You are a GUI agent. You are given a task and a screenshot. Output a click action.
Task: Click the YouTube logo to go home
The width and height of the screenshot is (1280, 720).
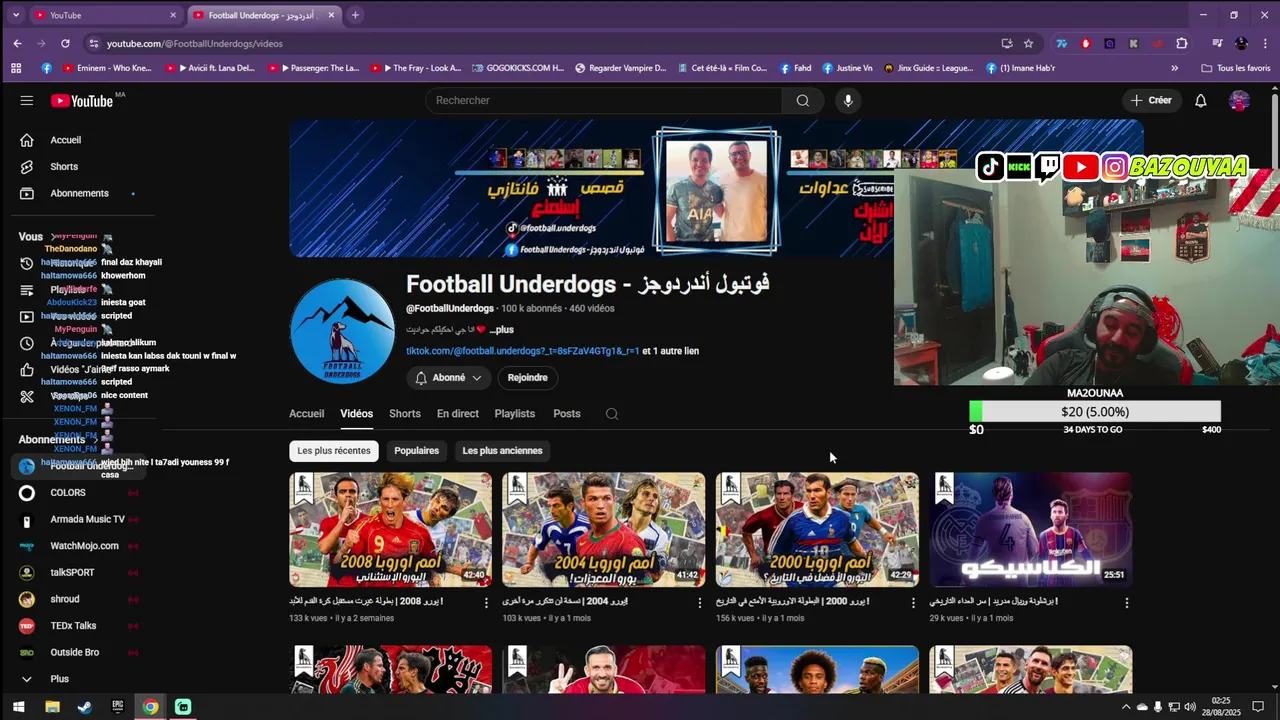pyautogui.click(x=82, y=100)
